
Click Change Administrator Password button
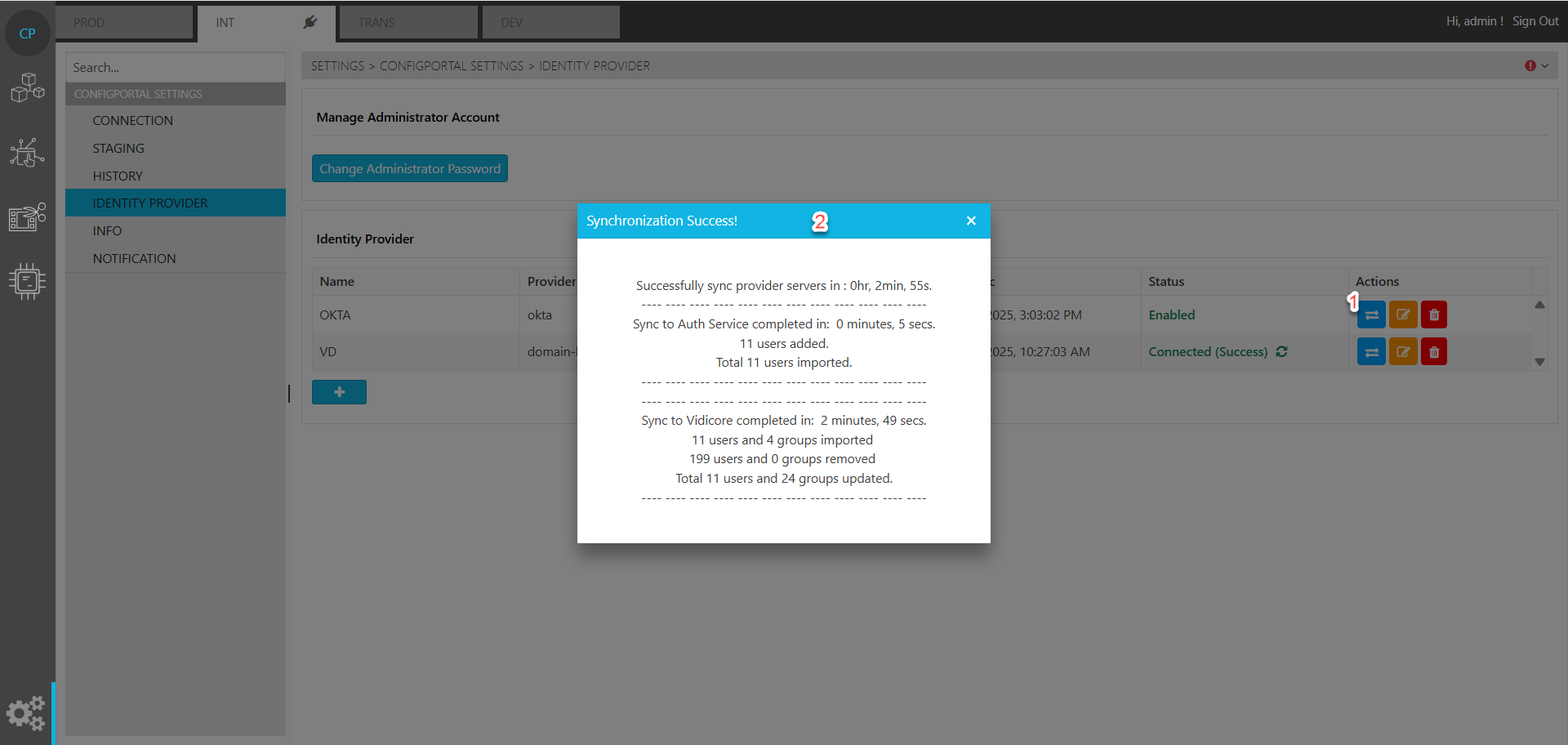[x=410, y=169]
